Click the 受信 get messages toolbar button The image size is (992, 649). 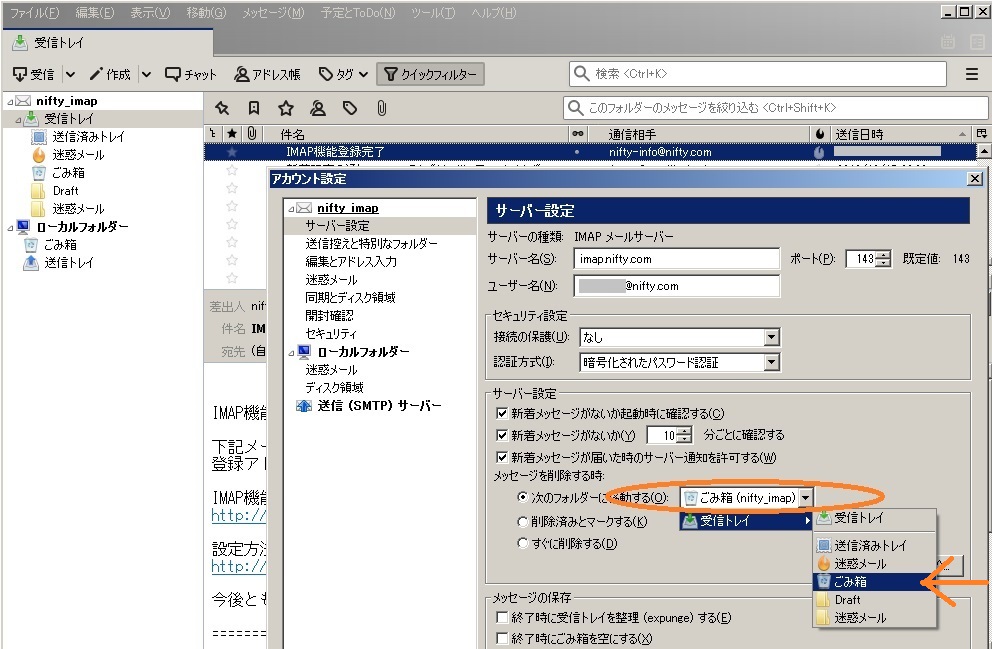[x=34, y=74]
